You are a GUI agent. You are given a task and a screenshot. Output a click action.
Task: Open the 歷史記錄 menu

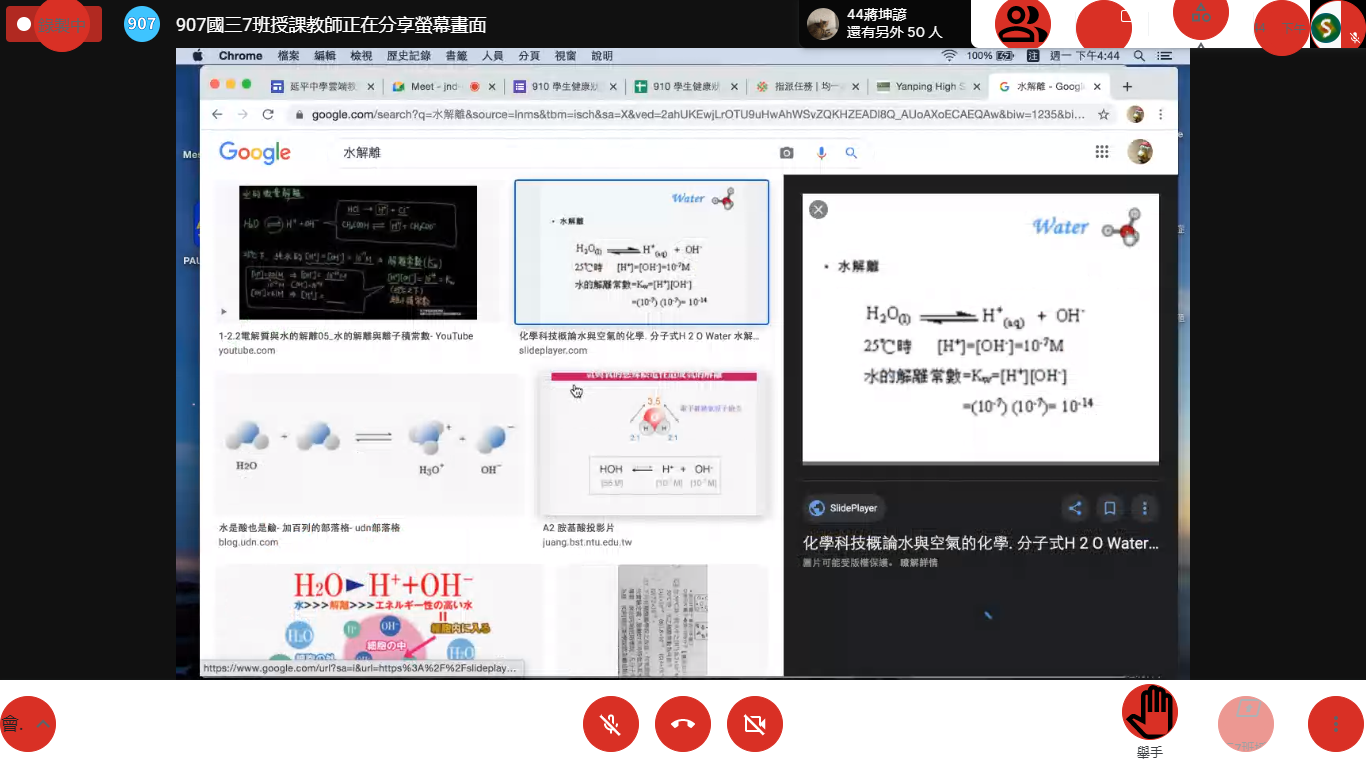tap(408, 56)
